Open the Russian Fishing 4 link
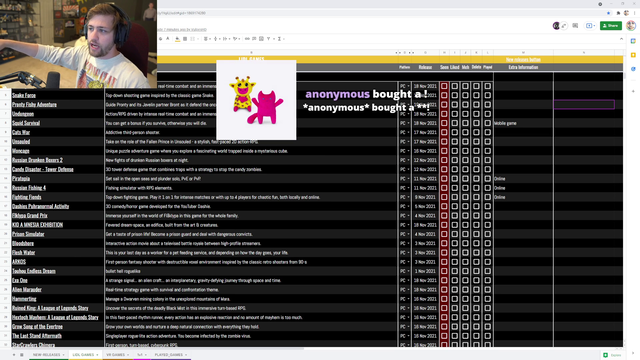640x360 pixels. pyautogui.click(x=29, y=188)
